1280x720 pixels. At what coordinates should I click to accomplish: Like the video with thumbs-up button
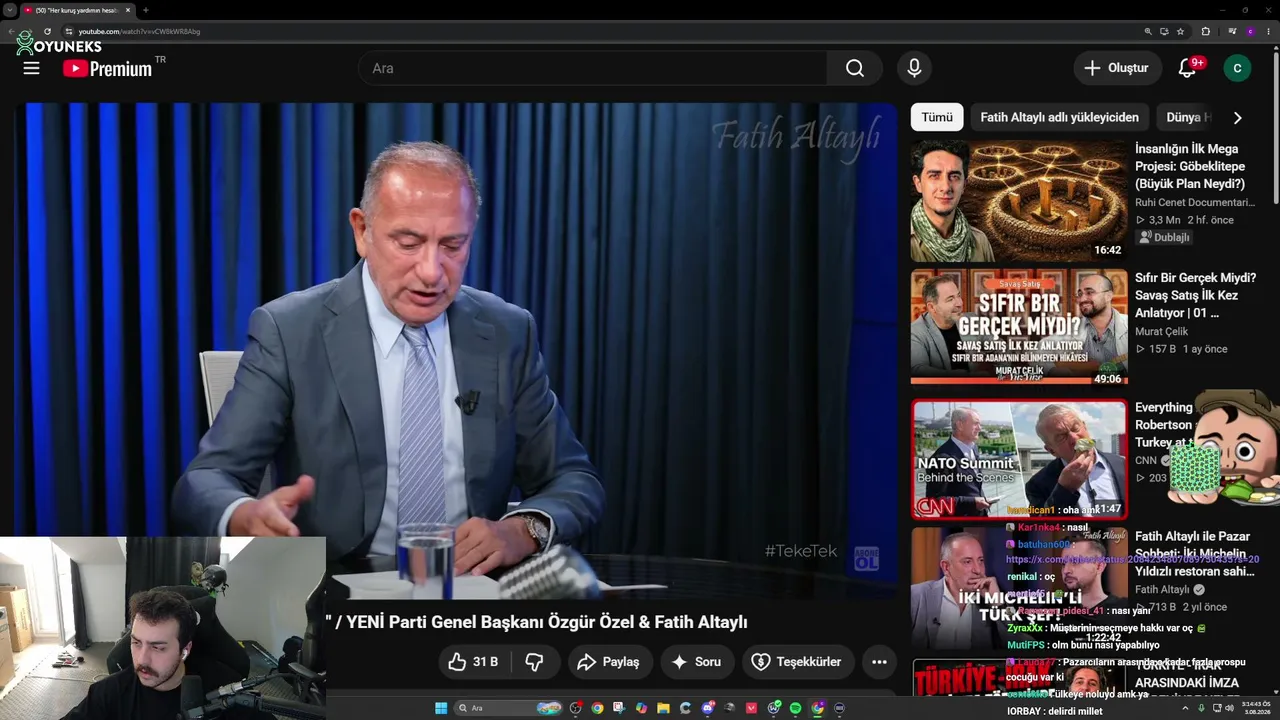(473, 662)
